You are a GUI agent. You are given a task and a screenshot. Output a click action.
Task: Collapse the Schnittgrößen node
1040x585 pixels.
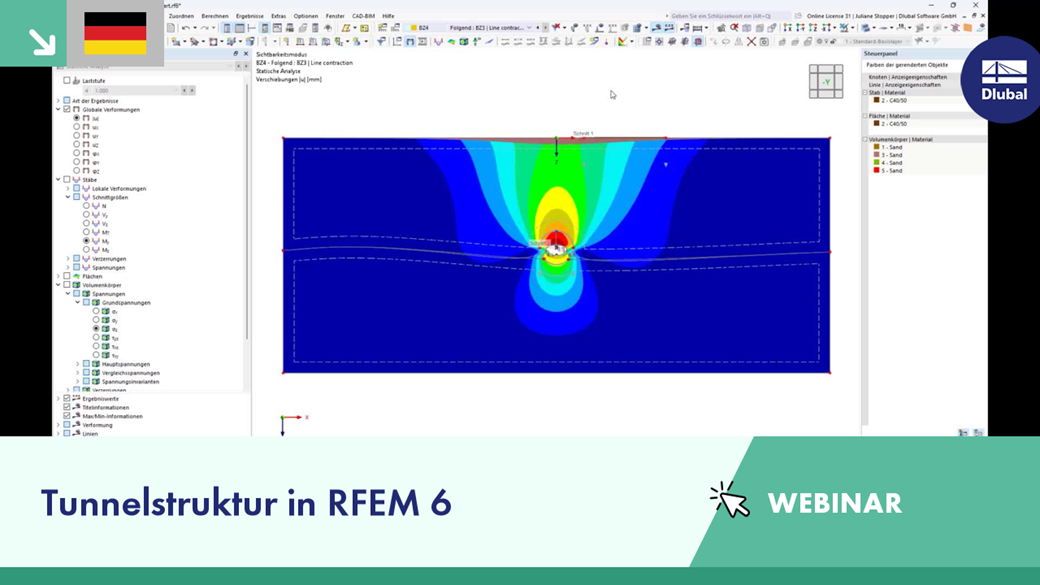[68, 197]
